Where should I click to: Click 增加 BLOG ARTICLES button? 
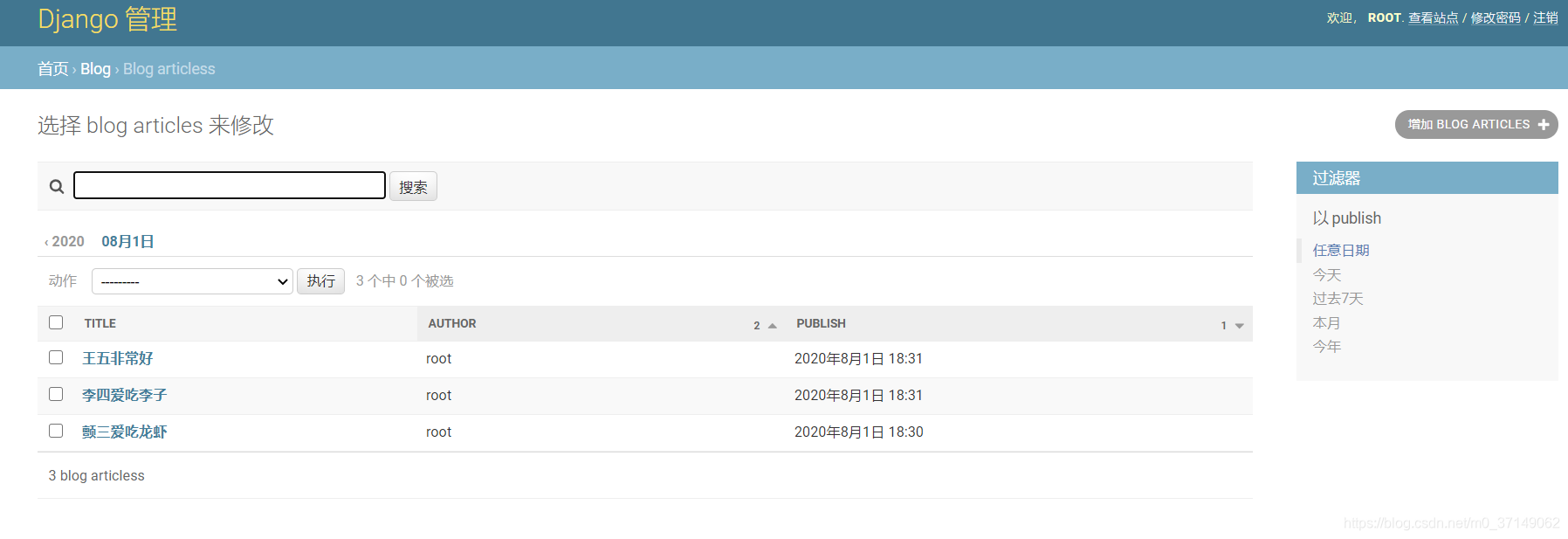[x=1476, y=124]
